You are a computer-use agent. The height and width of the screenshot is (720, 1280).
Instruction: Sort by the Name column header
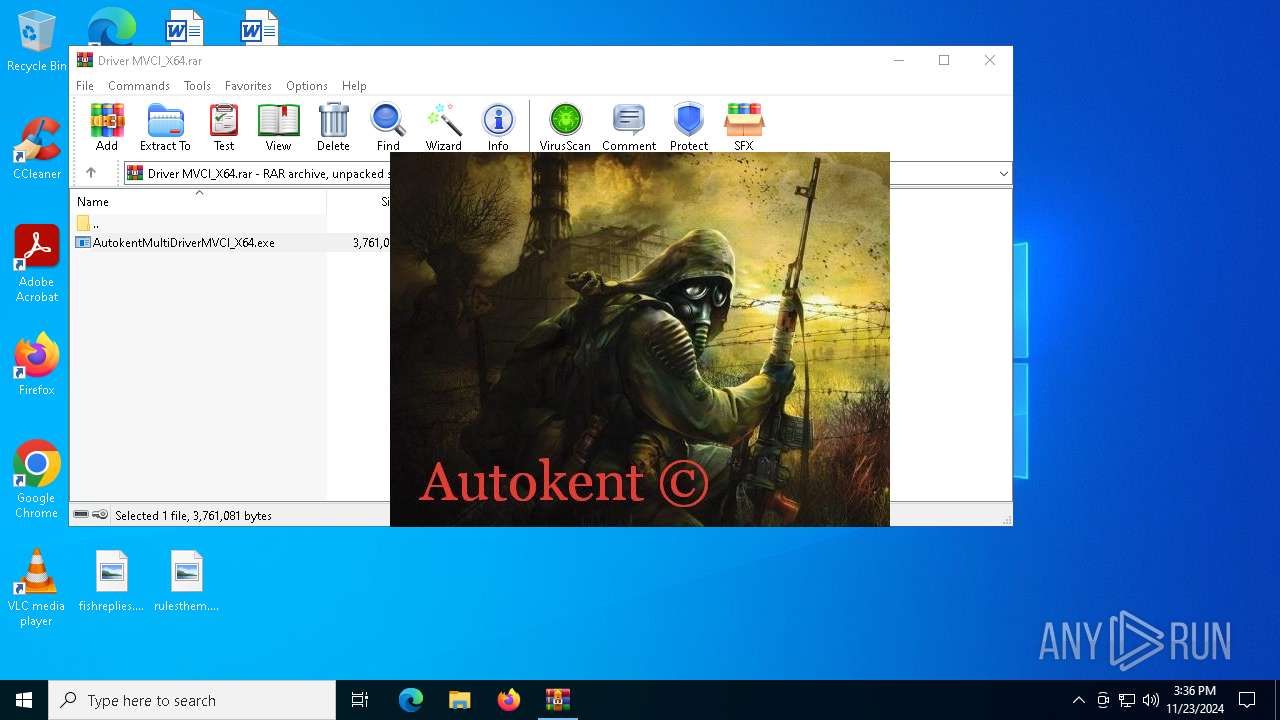coord(199,201)
